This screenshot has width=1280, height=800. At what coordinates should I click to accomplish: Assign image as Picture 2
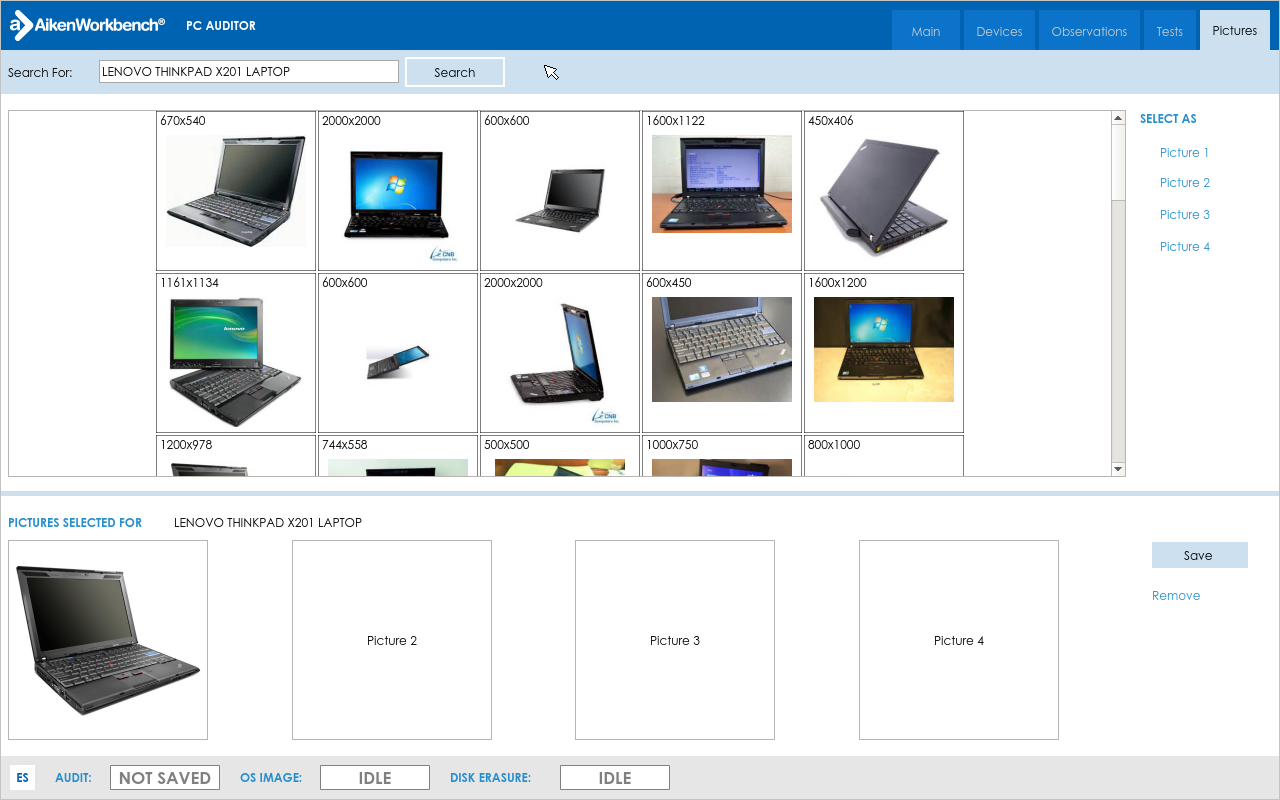point(1185,183)
